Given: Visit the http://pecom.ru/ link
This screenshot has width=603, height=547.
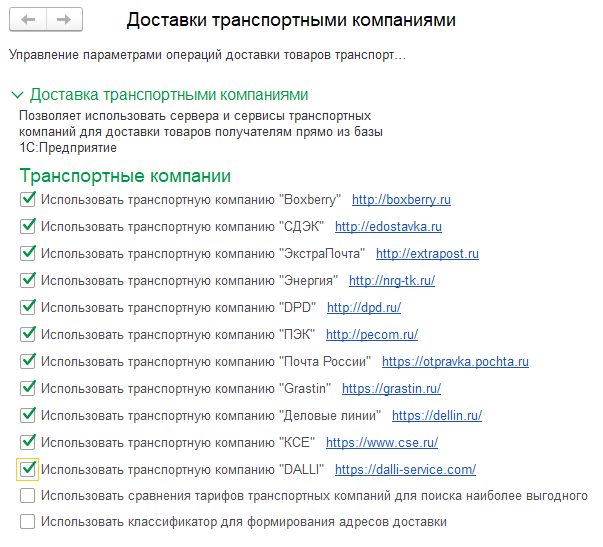Looking at the screenshot, I should [x=372, y=335].
